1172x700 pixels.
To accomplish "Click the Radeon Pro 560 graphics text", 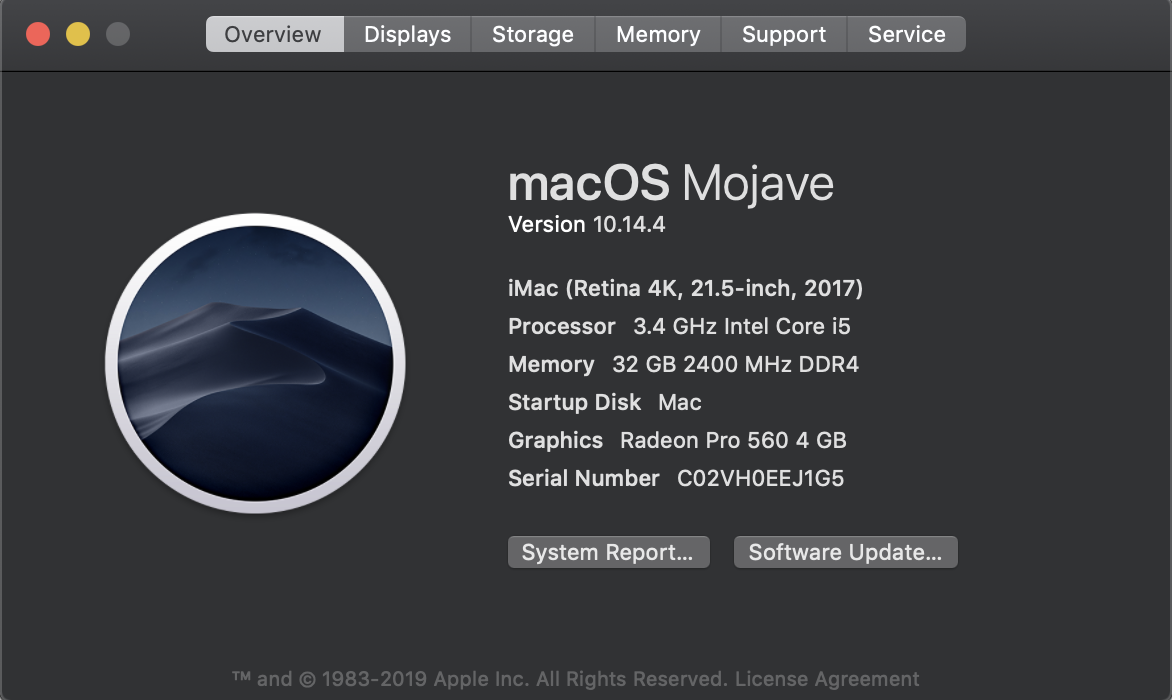I will click(x=732, y=441).
